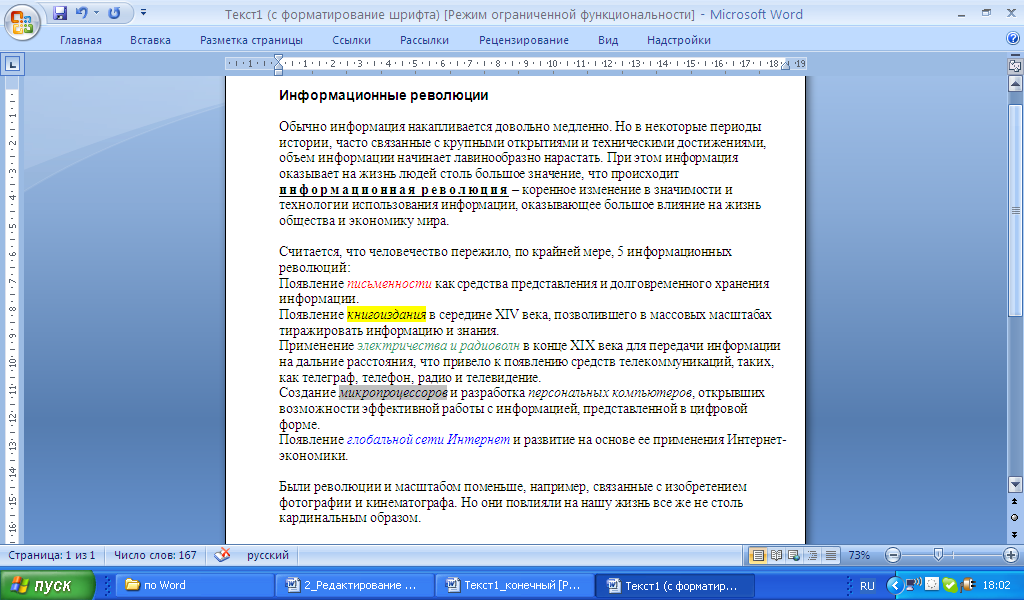Click the white square tray icon
1024x600 pixels.
click(932, 584)
